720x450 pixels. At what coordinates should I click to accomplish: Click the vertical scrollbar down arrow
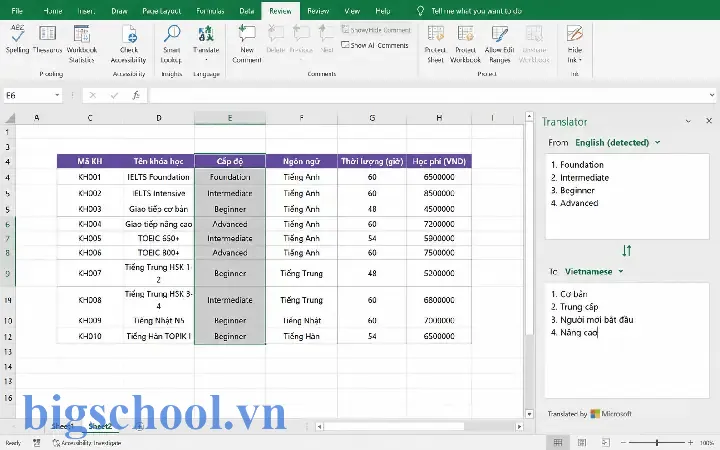529,414
